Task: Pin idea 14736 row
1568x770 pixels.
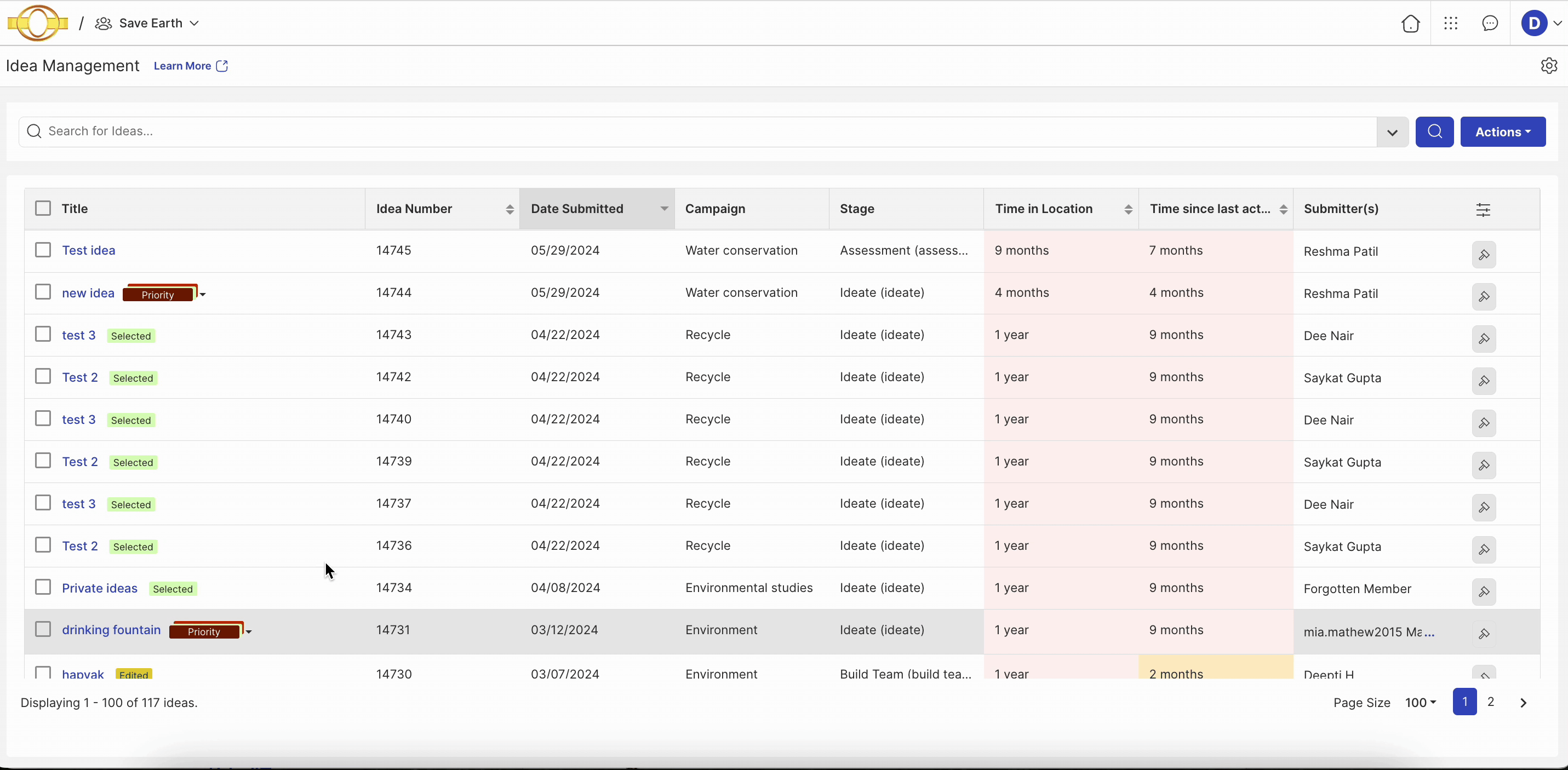Action: [x=1484, y=549]
